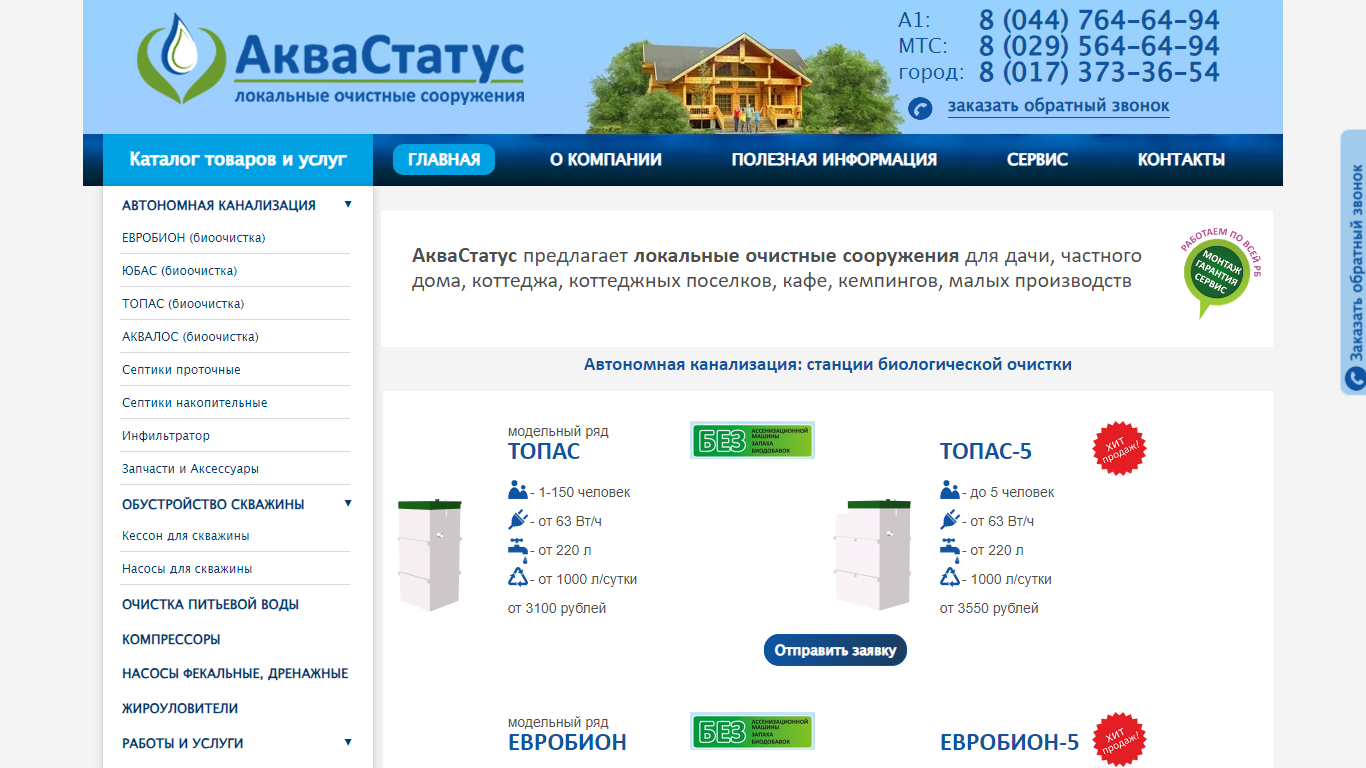
Task: Open the ЕВРОБИОН model range title
Action: 567,742
